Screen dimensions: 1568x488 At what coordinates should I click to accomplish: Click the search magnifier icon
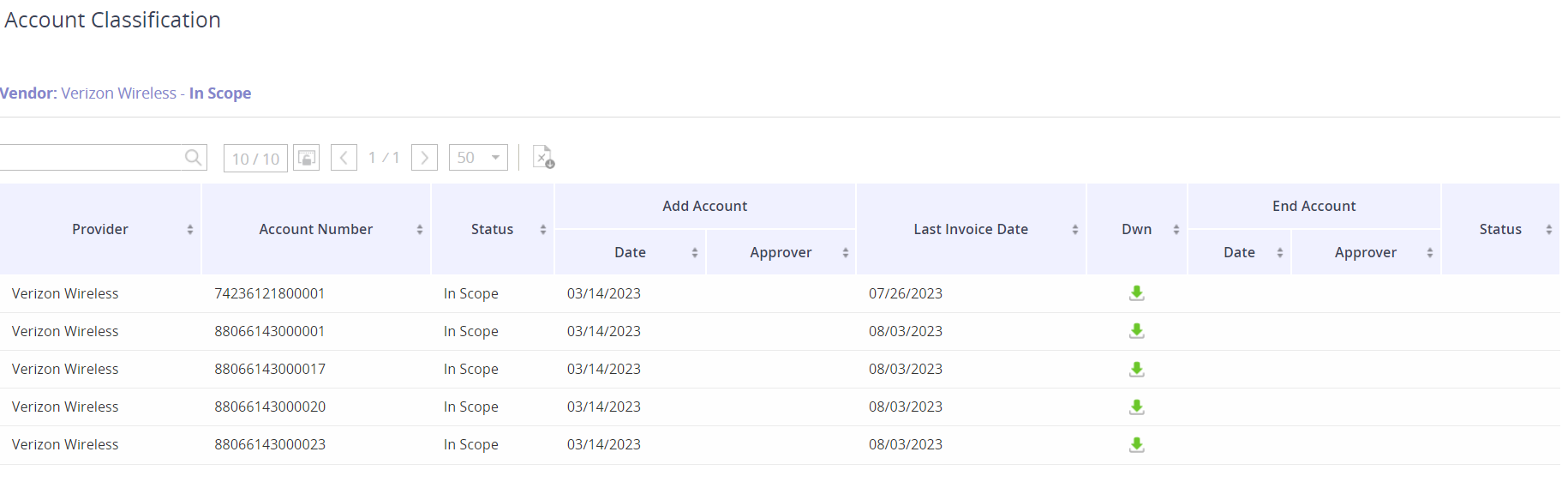[x=193, y=157]
